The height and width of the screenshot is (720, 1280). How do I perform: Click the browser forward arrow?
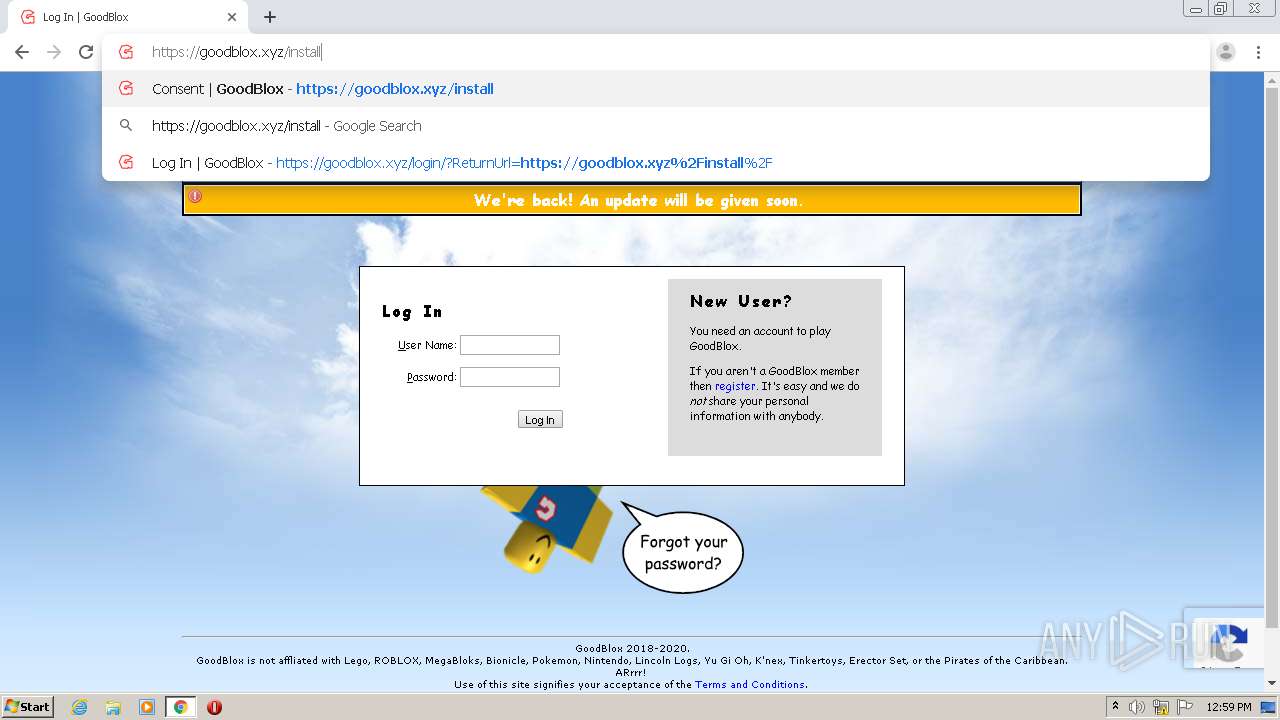coord(54,52)
